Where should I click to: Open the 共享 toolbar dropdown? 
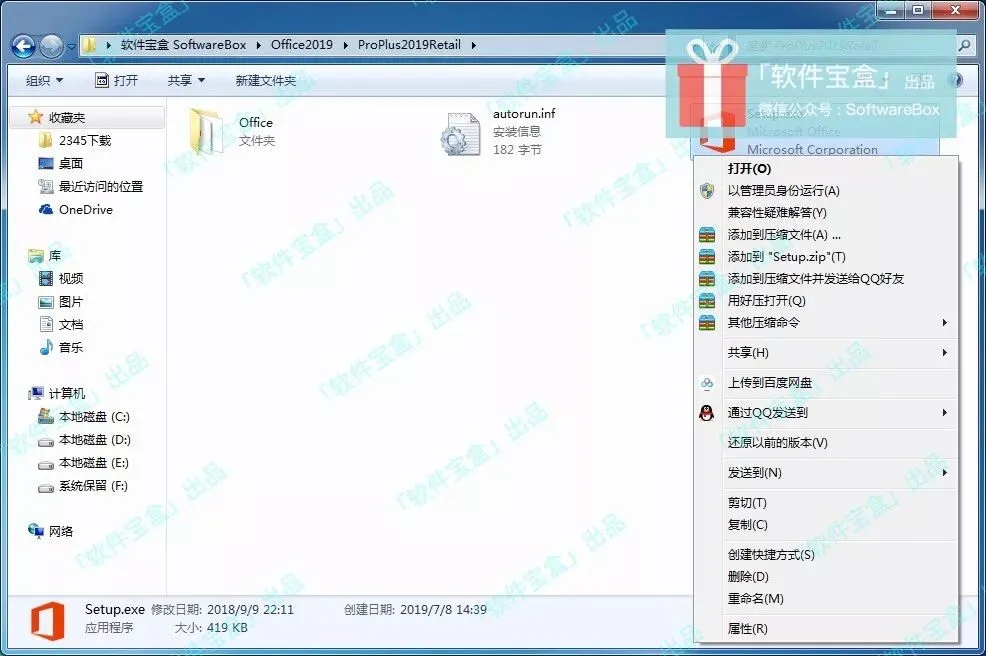pyautogui.click(x=186, y=81)
